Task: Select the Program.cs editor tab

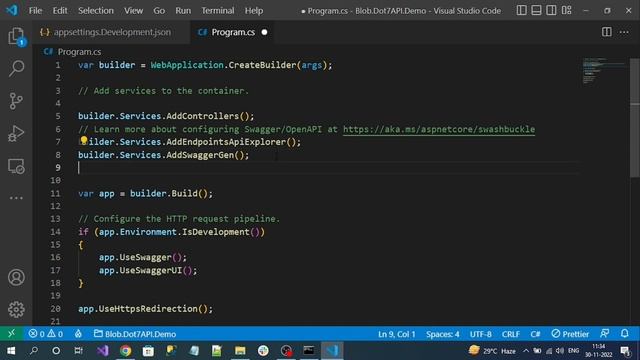Action: pyautogui.click(x=233, y=32)
